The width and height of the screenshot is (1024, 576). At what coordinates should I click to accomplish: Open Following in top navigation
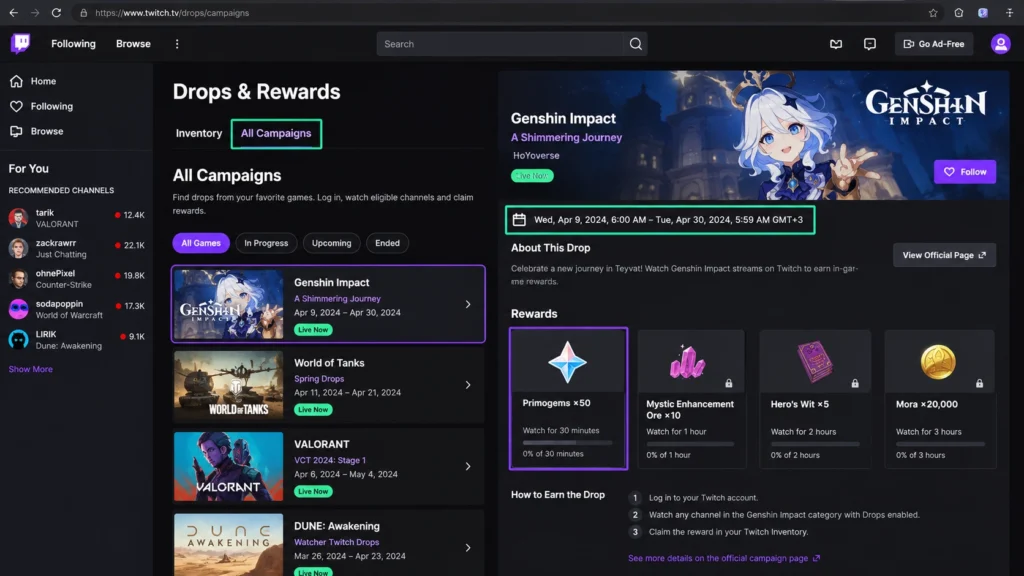pos(73,44)
